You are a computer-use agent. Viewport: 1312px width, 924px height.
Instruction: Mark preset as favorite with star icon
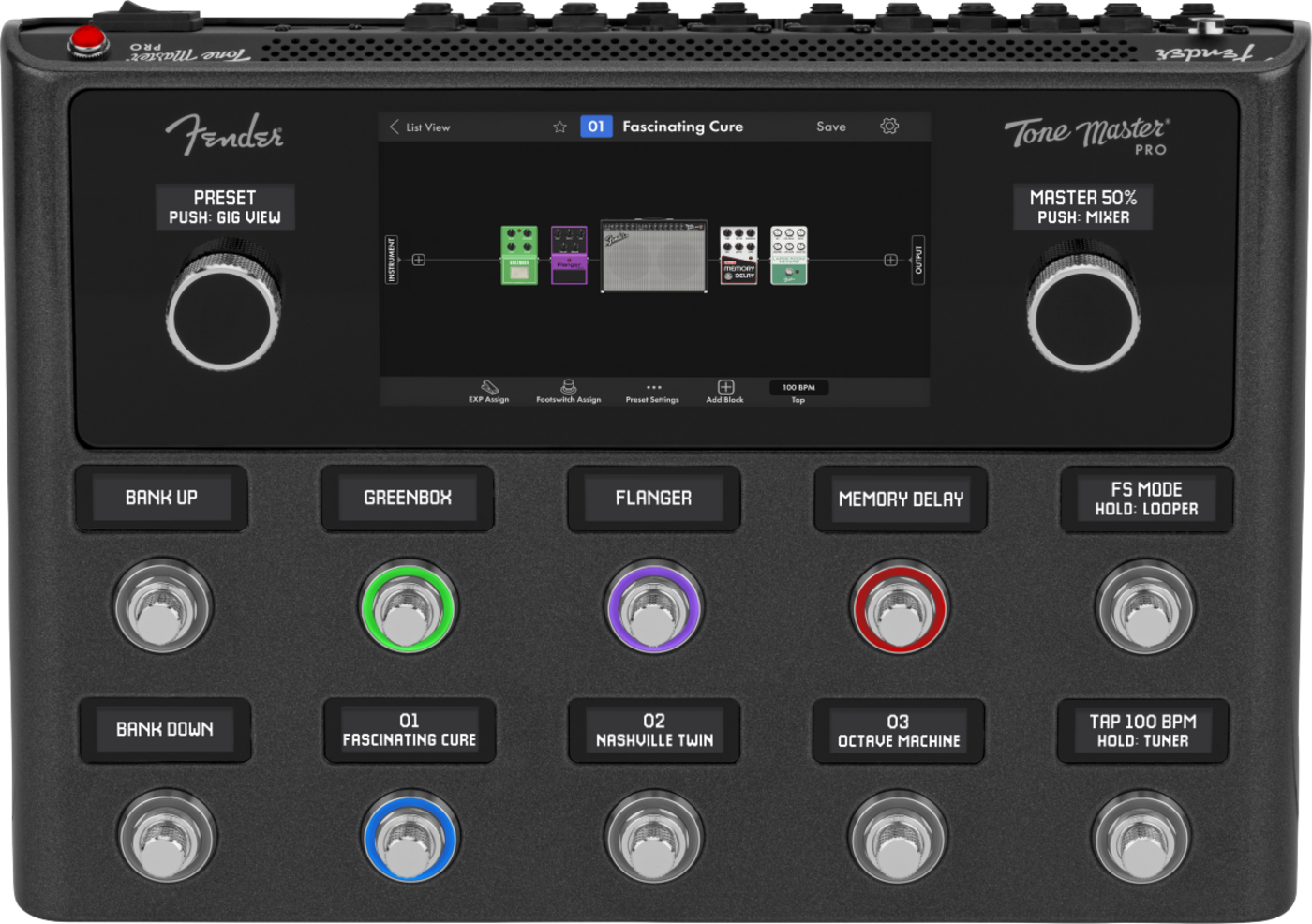coord(559,127)
